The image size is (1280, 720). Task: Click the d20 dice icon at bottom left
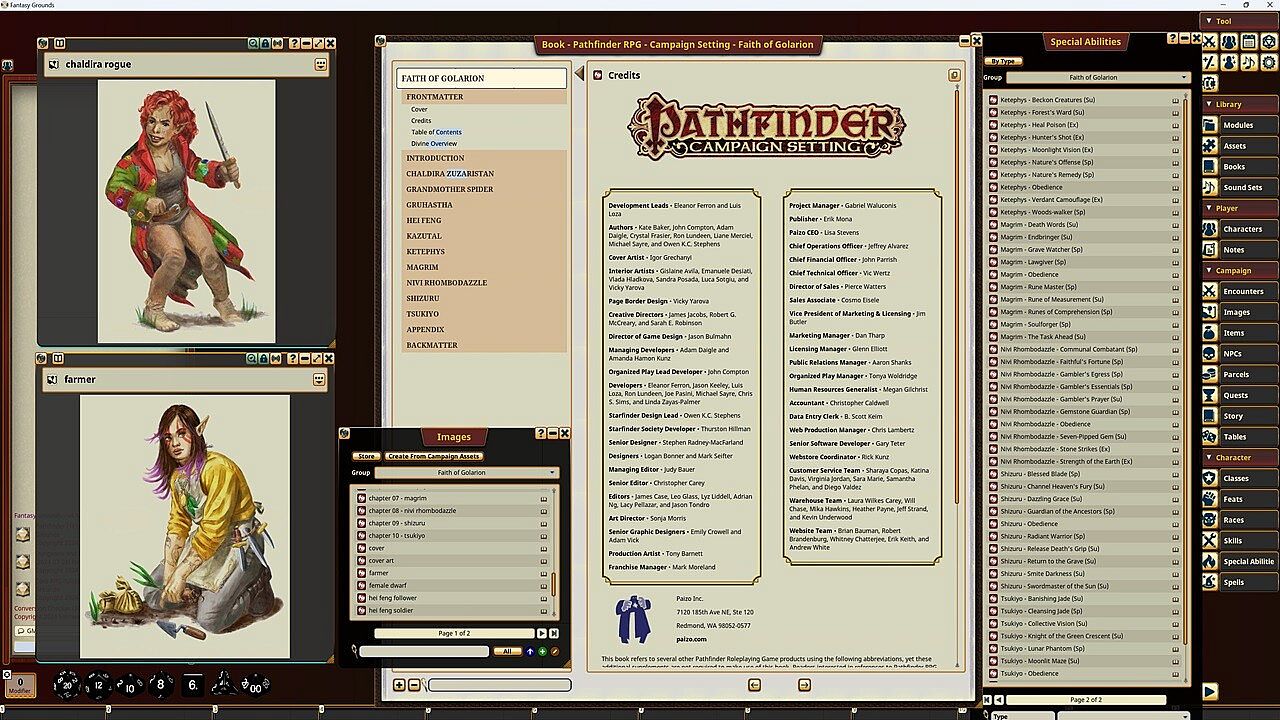[x=68, y=684]
